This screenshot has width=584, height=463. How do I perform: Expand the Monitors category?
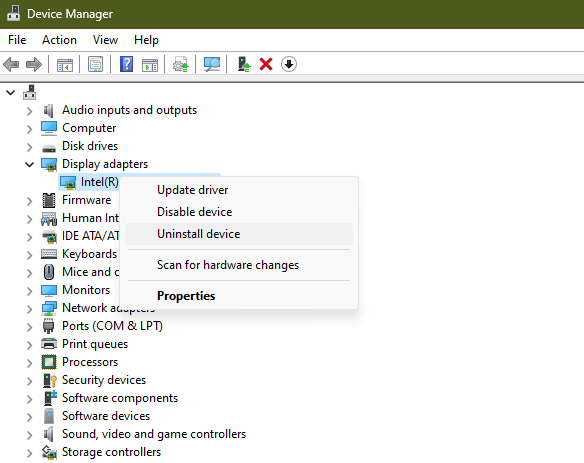tap(29, 291)
